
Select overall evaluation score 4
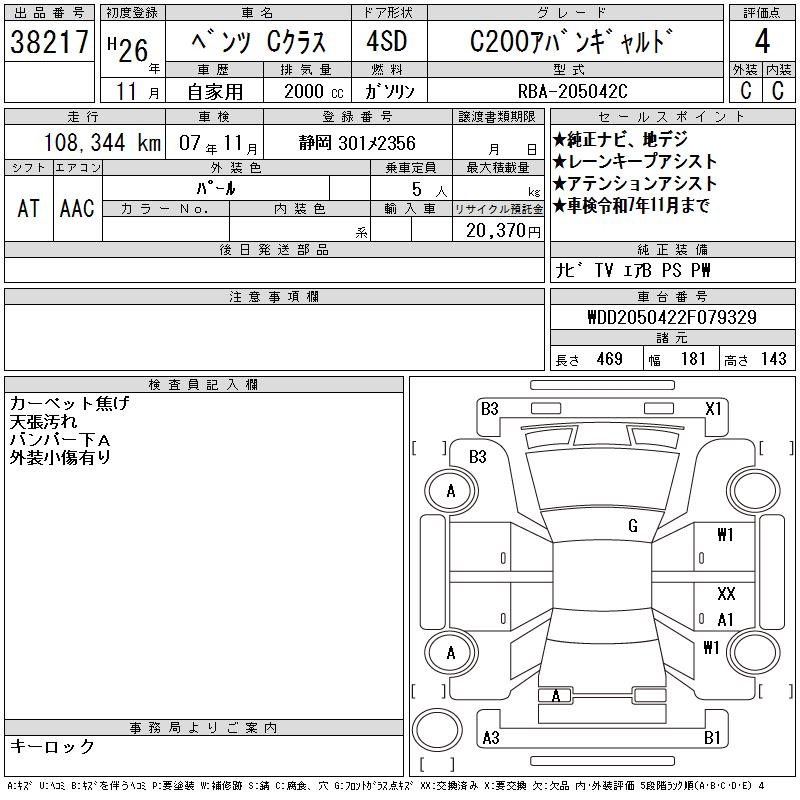coord(762,41)
